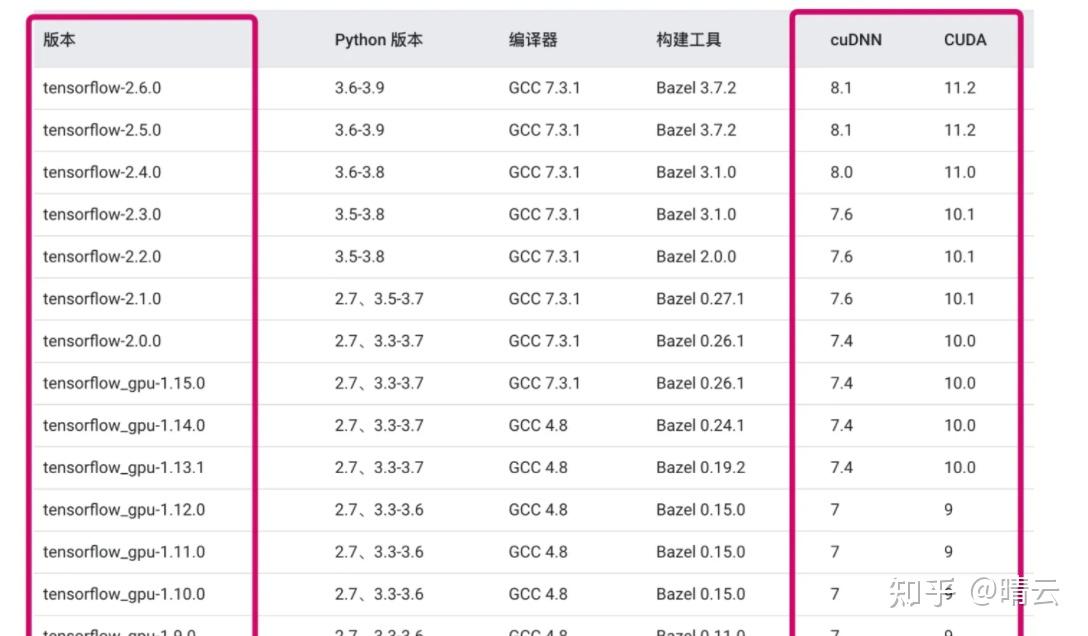Click Python 3.6-3.8 in tensorflow-2.4.0 row
This screenshot has width=1088, height=636.
[359, 172]
